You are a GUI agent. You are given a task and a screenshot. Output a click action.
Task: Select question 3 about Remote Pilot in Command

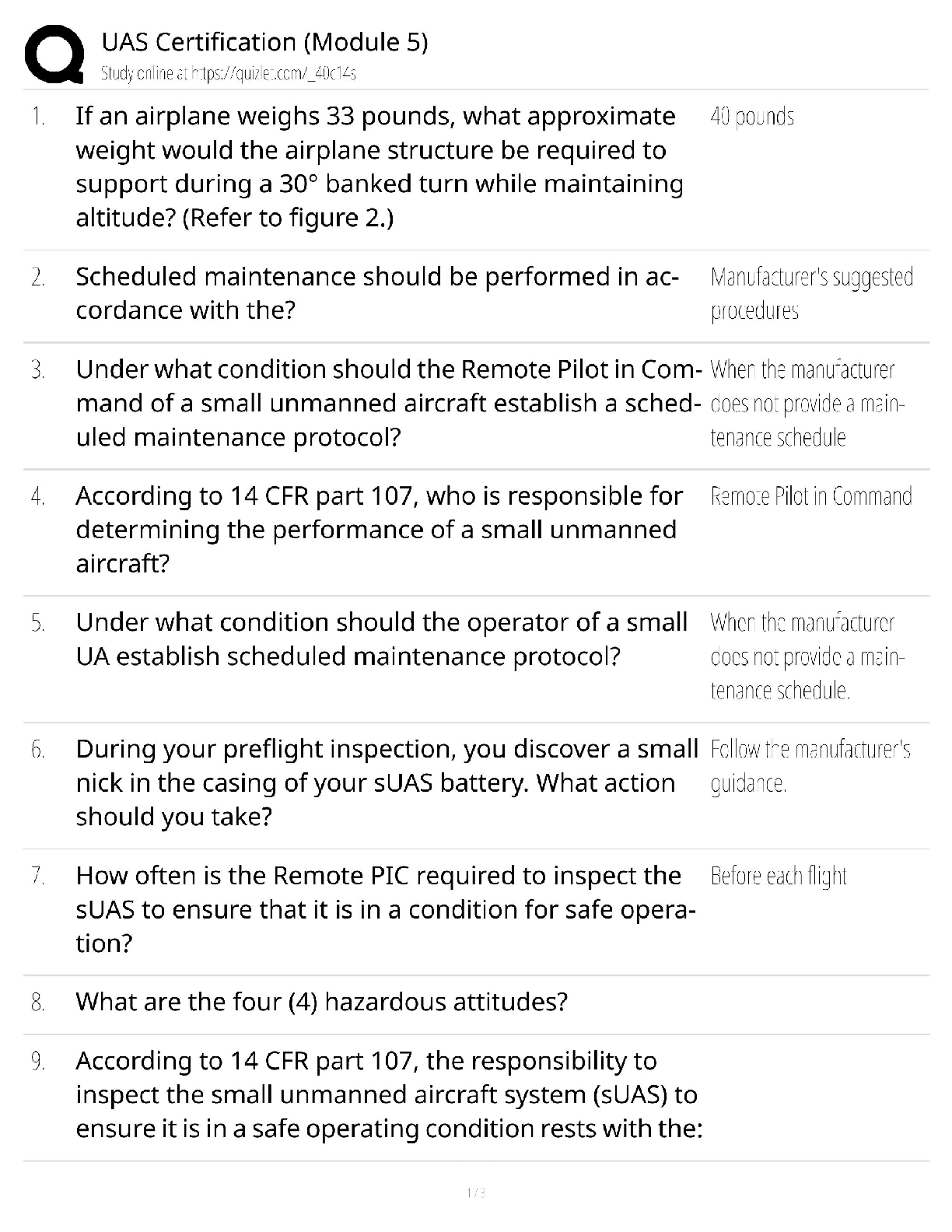click(387, 403)
